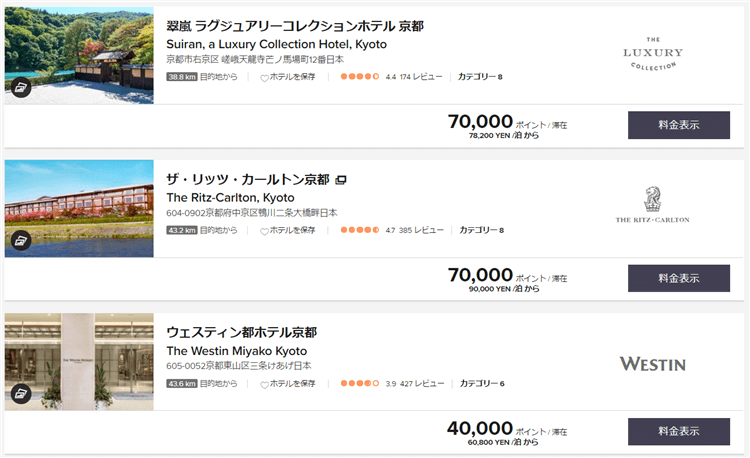The image size is (750, 458).
Task: Open the 翠嵐 ラグジュアリーコレクションホテル 京都 title link
Action: pyautogui.click(x=295, y=26)
